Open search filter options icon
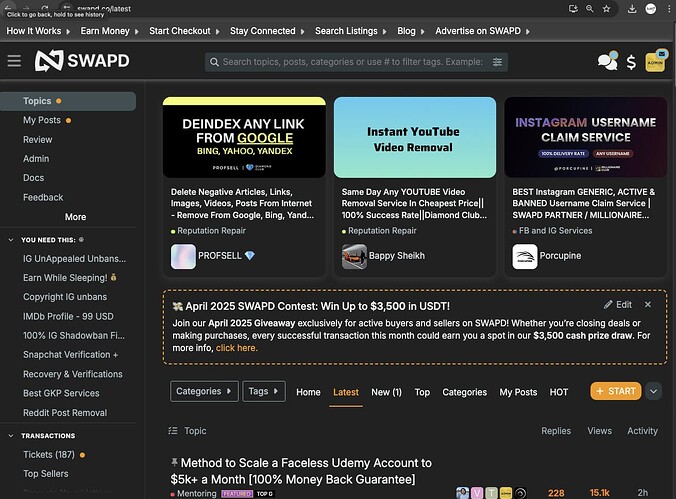Screen dimensions: 676x499 pyautogui.click(x=497, y=62)
